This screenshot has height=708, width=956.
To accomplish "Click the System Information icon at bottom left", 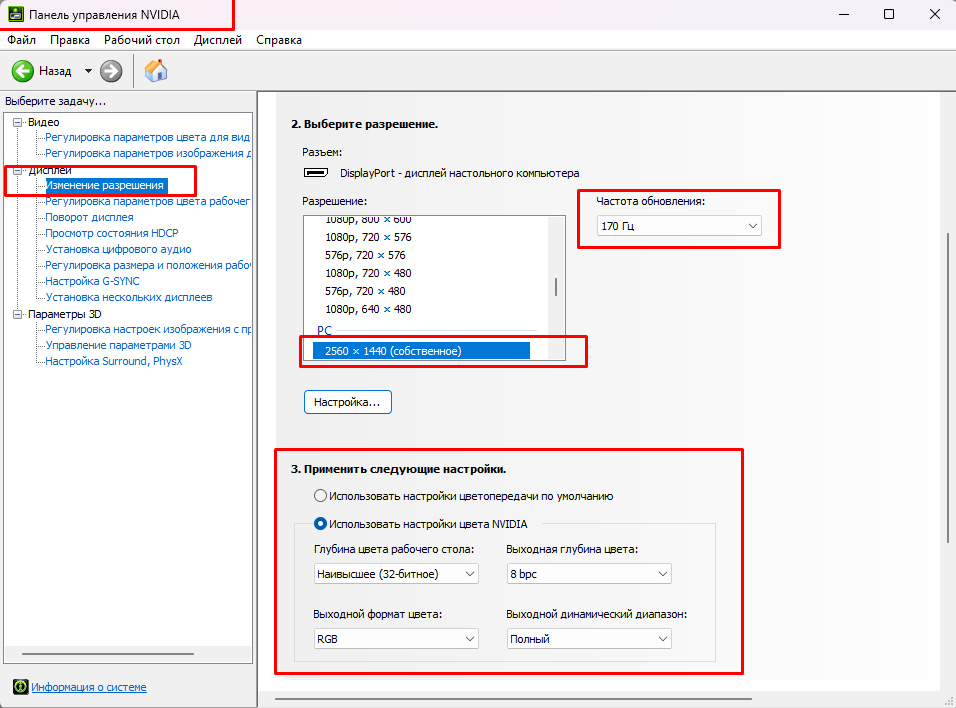I will (x=19, y=687).
